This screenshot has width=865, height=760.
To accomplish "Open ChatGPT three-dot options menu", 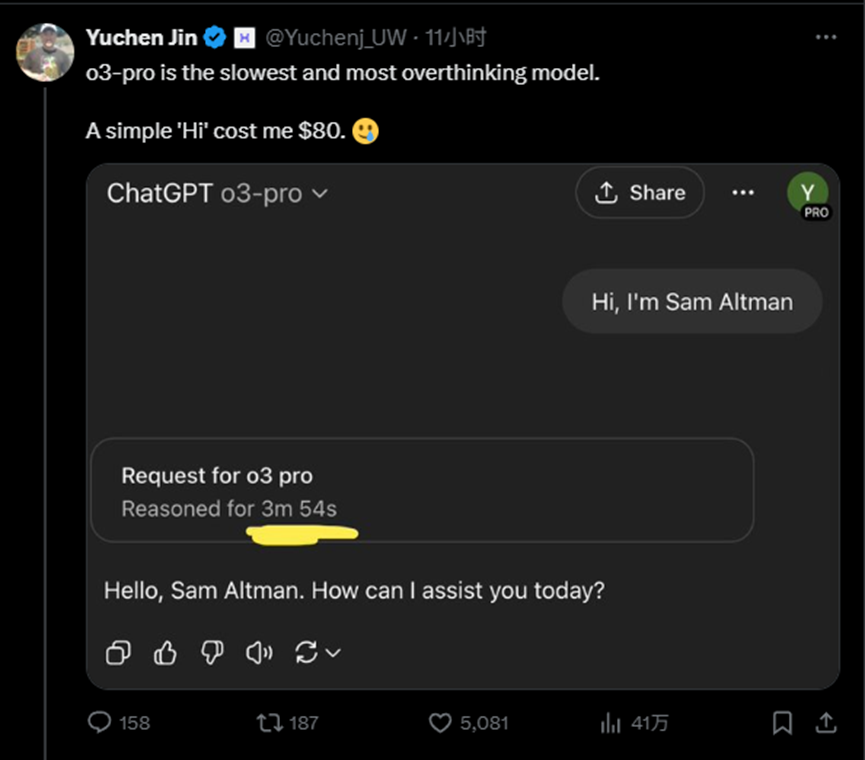I will coord(743,192).
